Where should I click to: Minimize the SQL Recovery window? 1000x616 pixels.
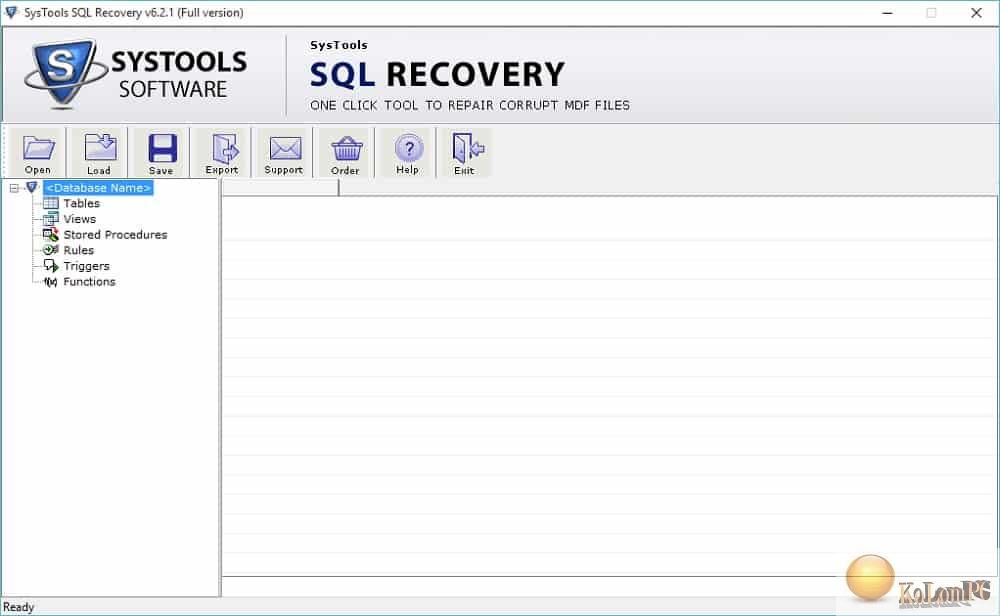[x=887, y=13]
